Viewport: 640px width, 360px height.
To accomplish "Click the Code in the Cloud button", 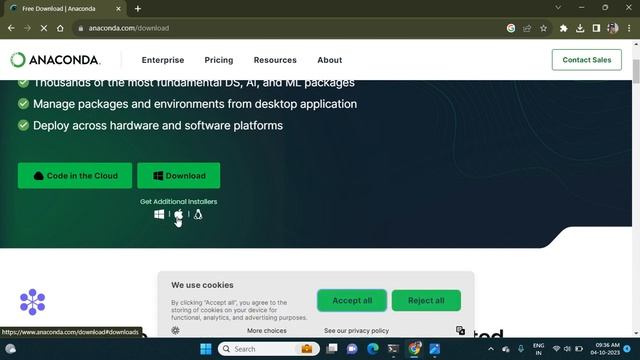I will click(75, 176).
